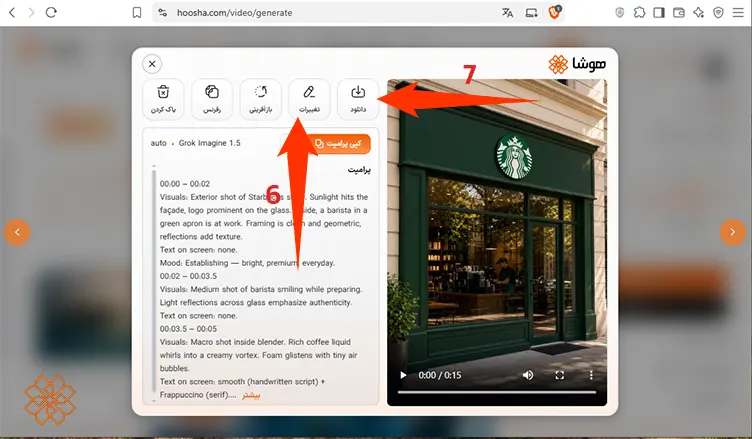
Task: Close the video dialog with X
Action: (152, 64)
